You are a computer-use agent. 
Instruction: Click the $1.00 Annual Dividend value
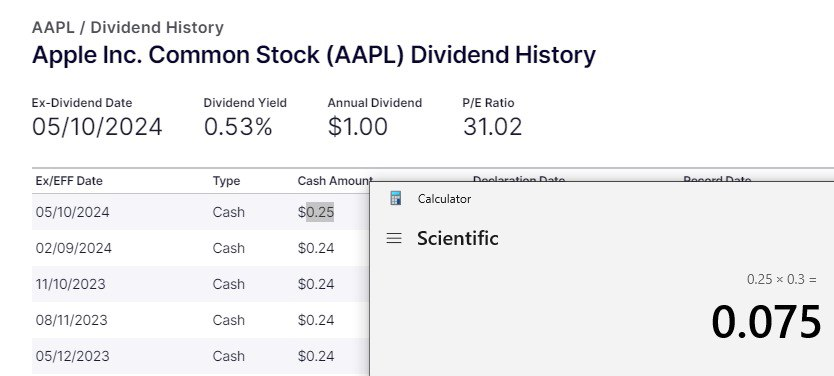357,127
